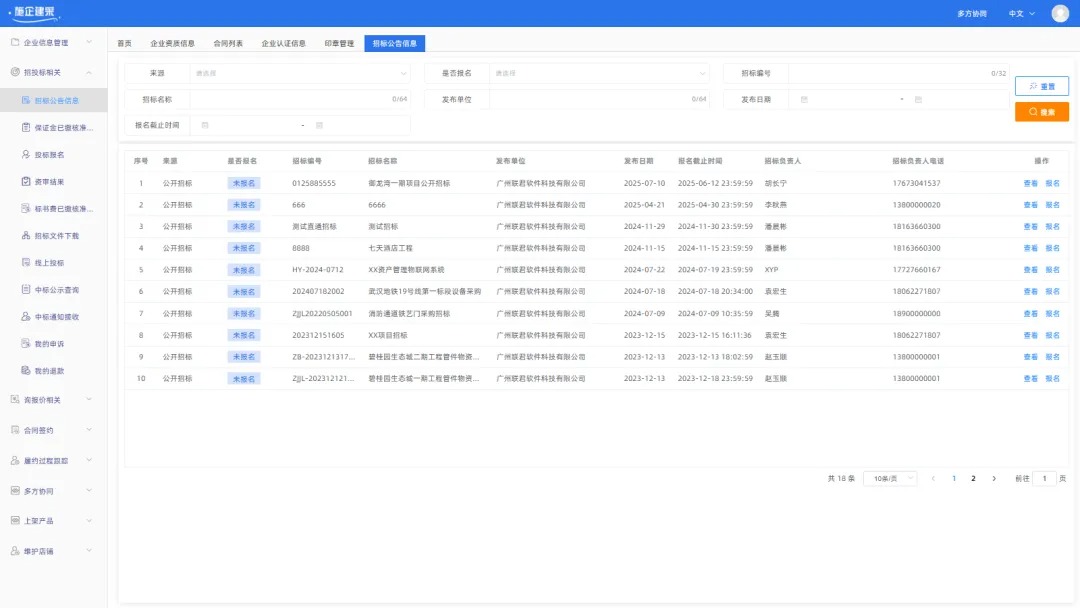Click the 线上投标 sidebar icon
The image size is (1080, 608).
pos(26,263)
